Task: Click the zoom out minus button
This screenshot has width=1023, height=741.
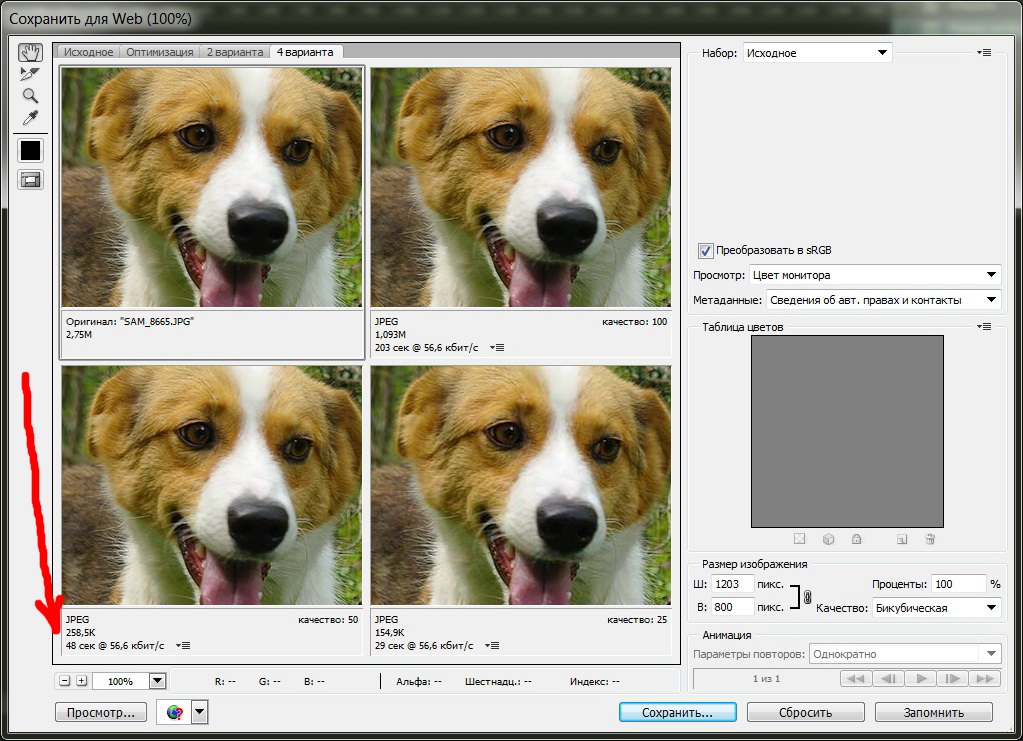Action: tap(65, 681)
